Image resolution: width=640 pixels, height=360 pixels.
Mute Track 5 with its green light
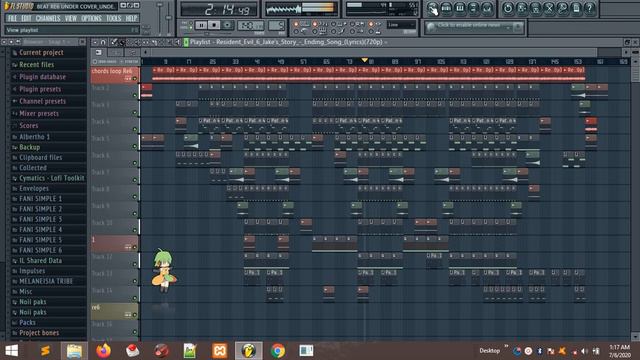point(135,146)
